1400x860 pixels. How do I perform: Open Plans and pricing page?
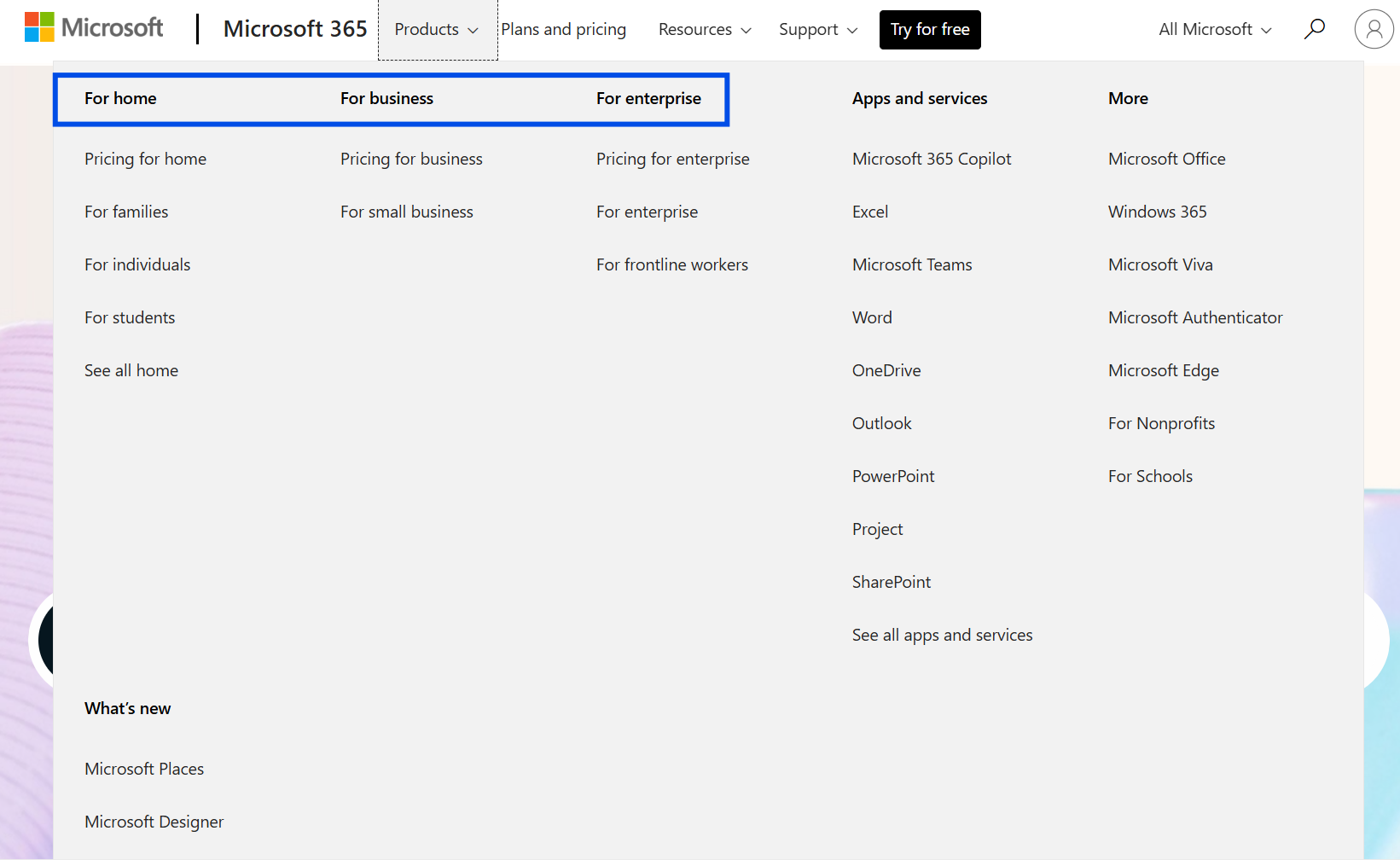(x=563, y=30)
